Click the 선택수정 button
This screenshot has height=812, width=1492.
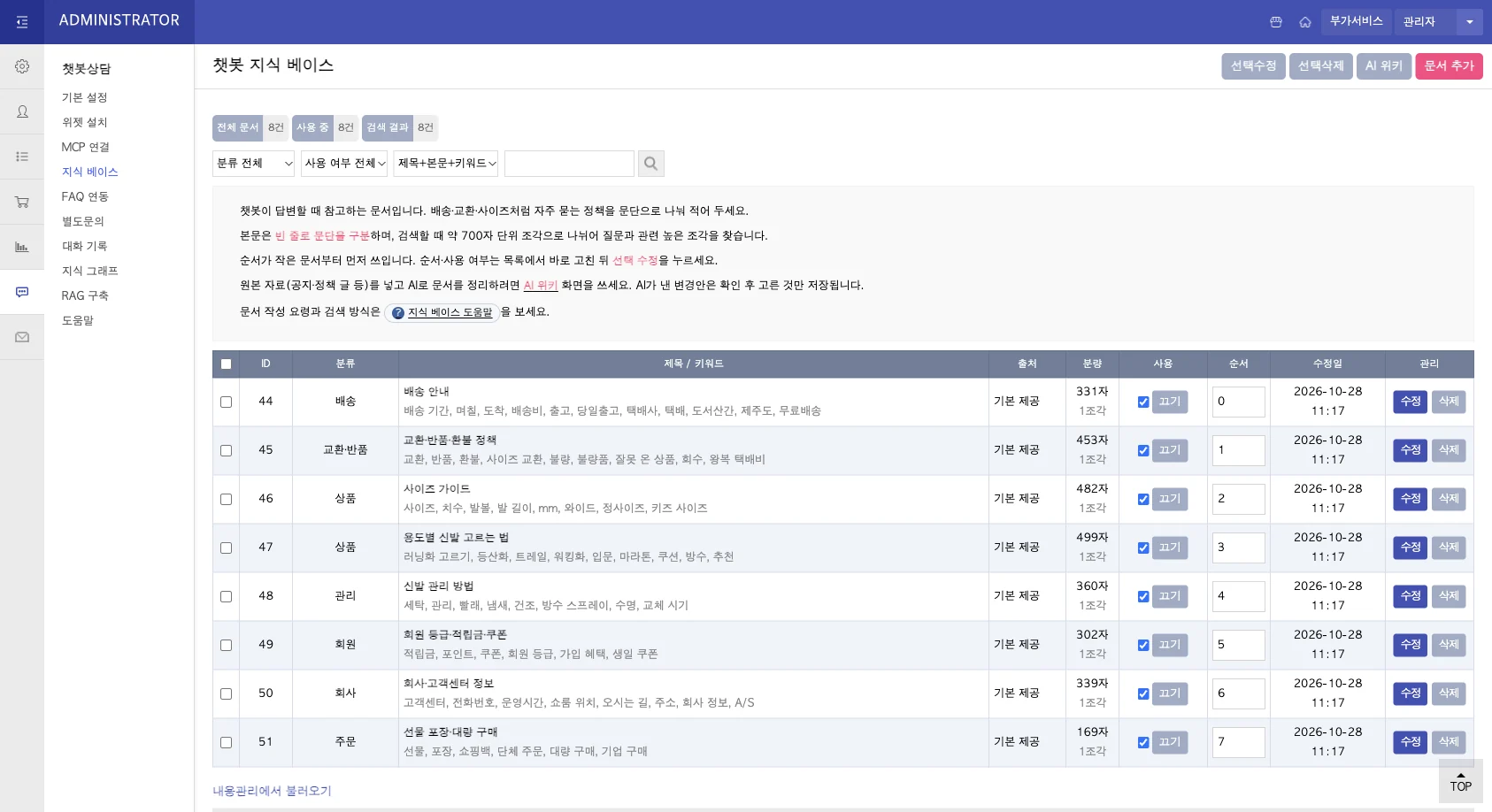1253,66
